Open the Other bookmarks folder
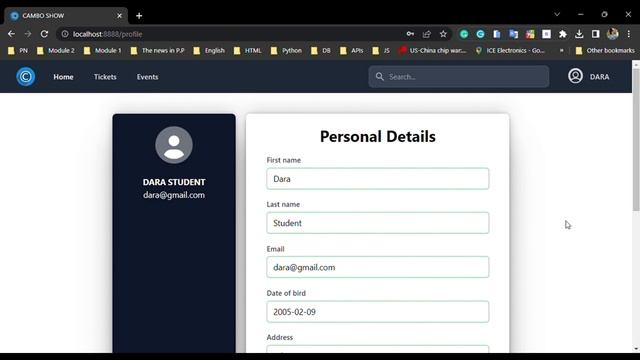 point(605,51)
